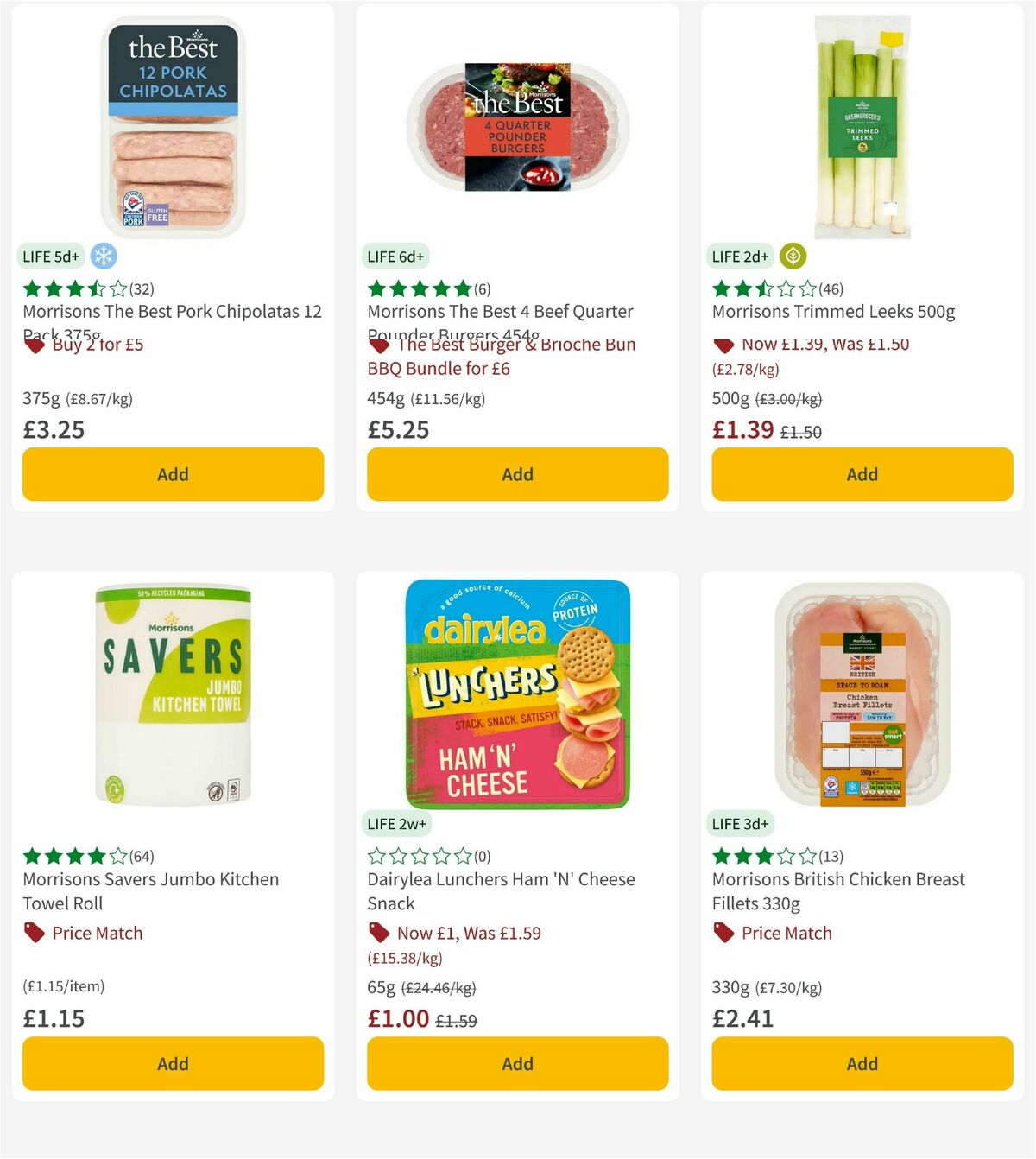Image resolution: width=1036 pixels, height=1159 pixels.
Task: Click the tag icon beside Now £1.39 leeks offer
Action: (722, 345)
